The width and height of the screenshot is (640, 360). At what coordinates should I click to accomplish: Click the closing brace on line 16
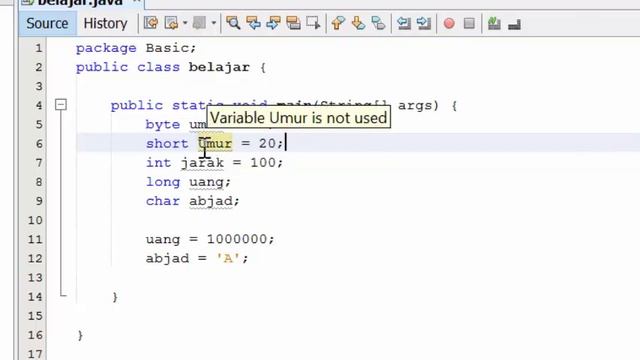[x=80, y=335]
